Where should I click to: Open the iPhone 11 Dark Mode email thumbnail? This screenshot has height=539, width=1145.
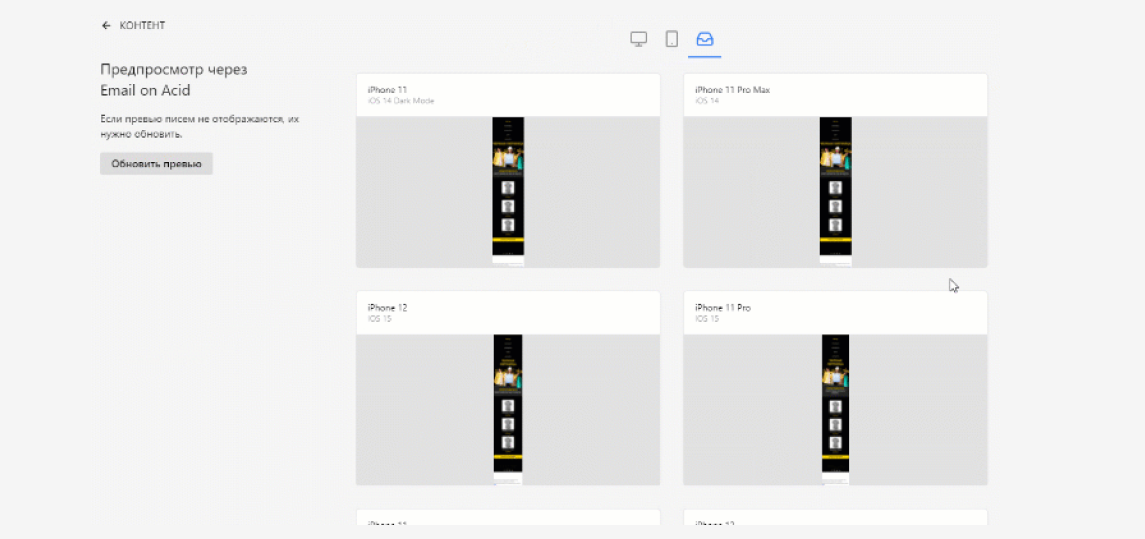click(508, 192)
